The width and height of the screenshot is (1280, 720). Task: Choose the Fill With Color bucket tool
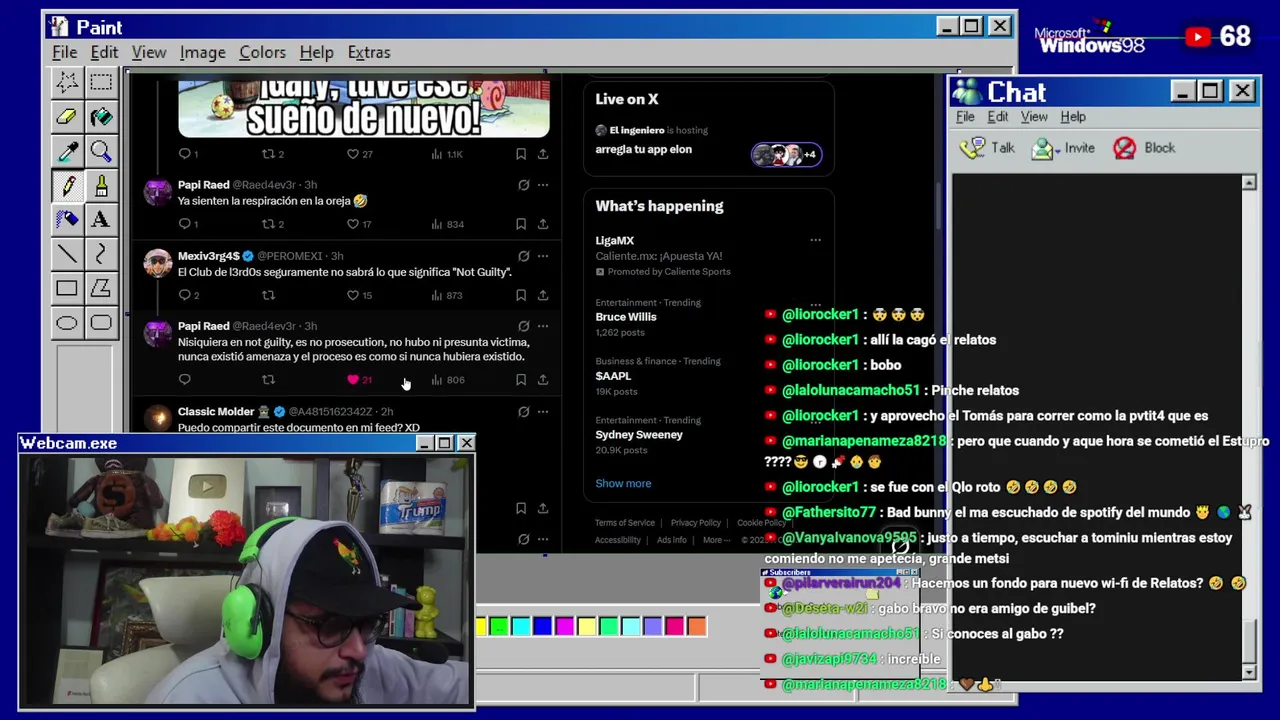click(x=101, y=117)
